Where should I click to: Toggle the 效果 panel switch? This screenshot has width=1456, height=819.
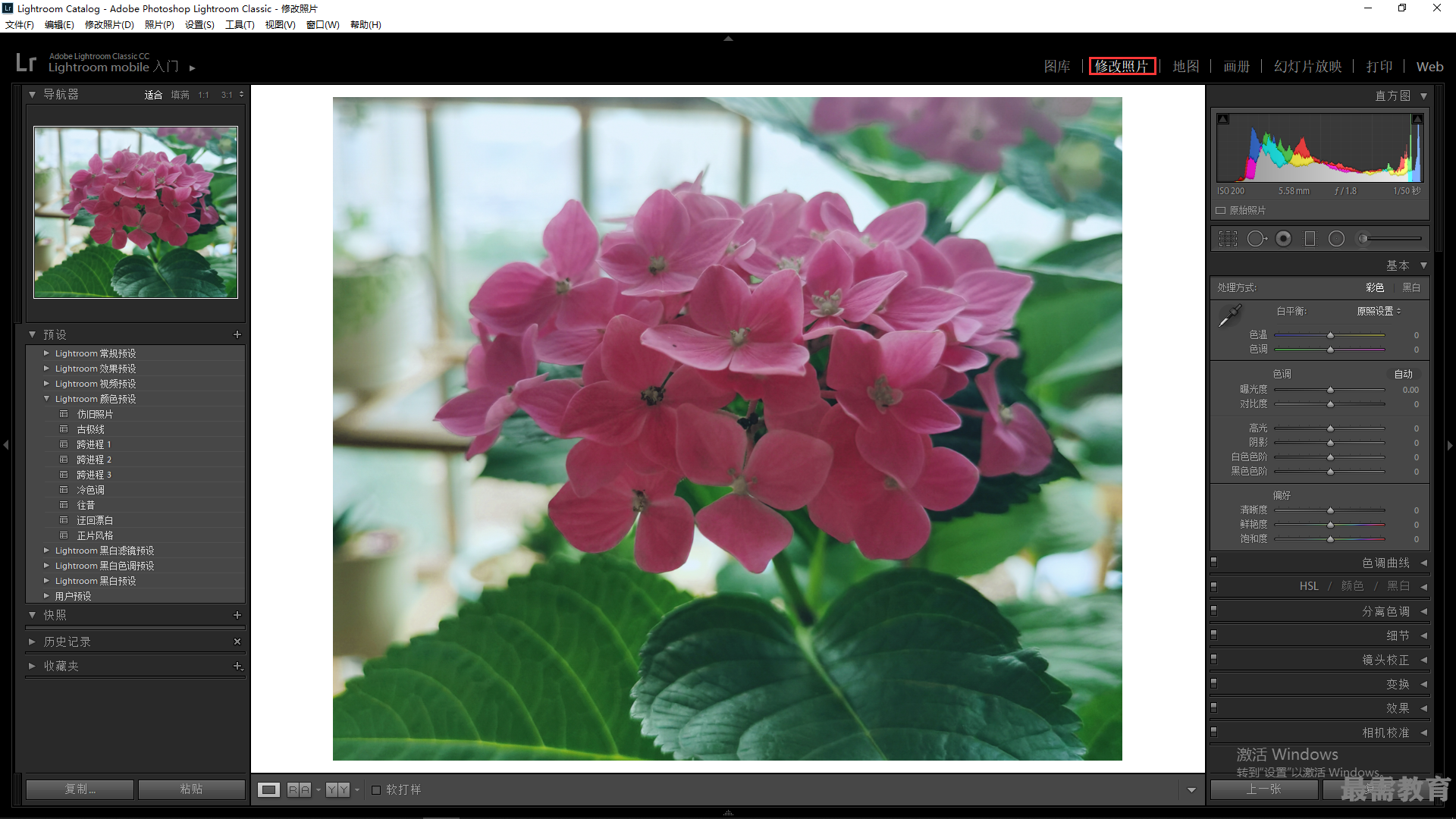coord(1214,708)
